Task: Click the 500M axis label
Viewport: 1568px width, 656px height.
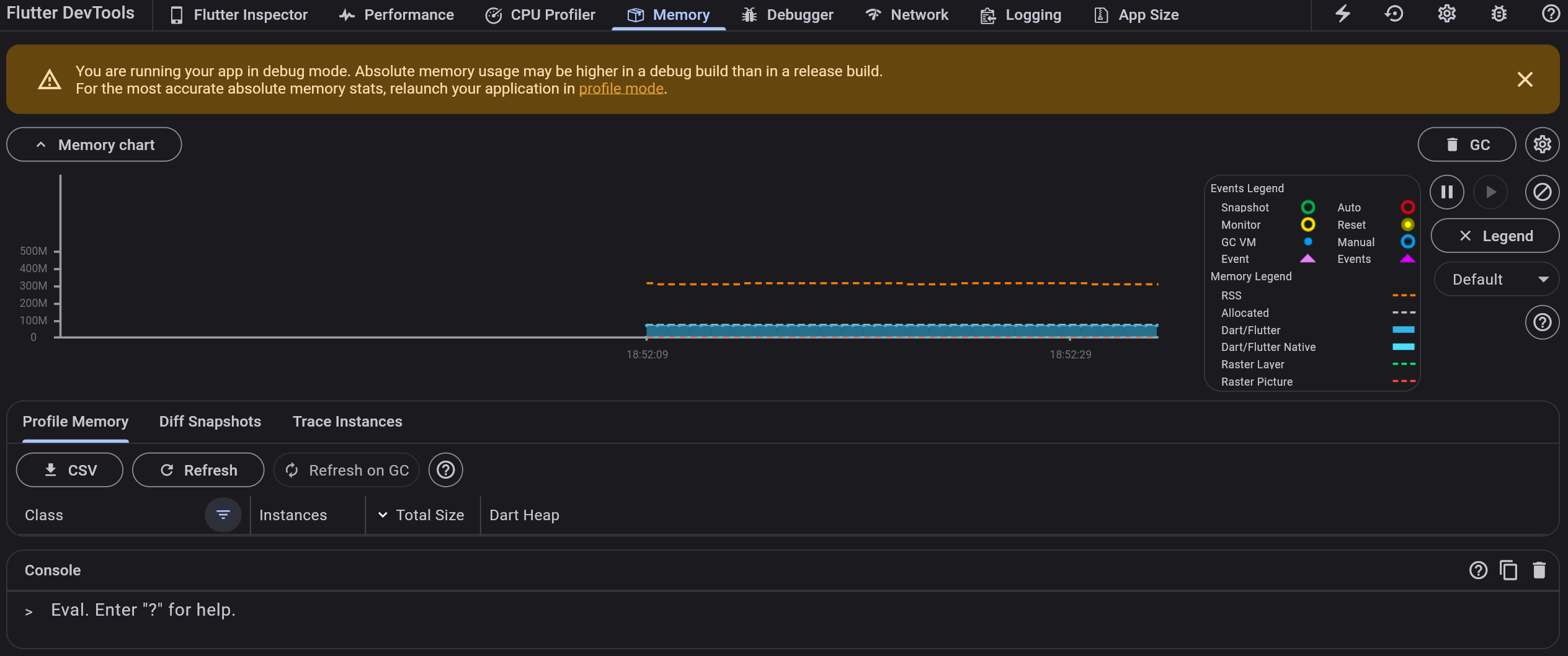Action: click(x=33, y=251)
